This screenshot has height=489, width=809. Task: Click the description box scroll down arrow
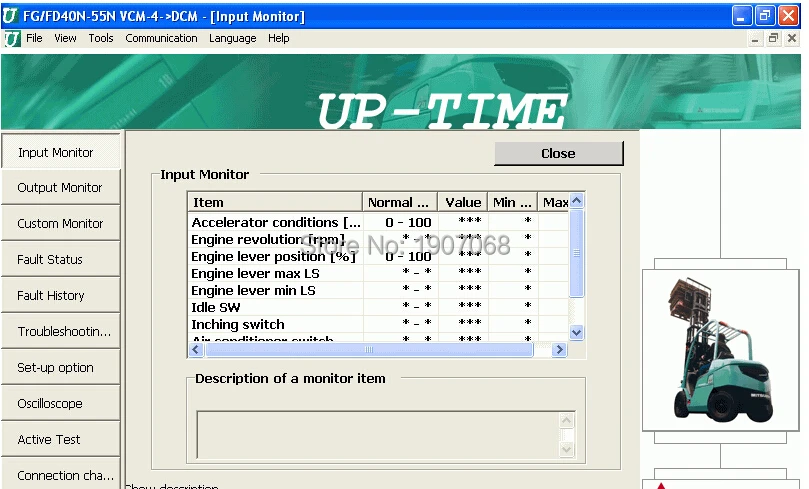pyautogui.click(x=567, y=449)
